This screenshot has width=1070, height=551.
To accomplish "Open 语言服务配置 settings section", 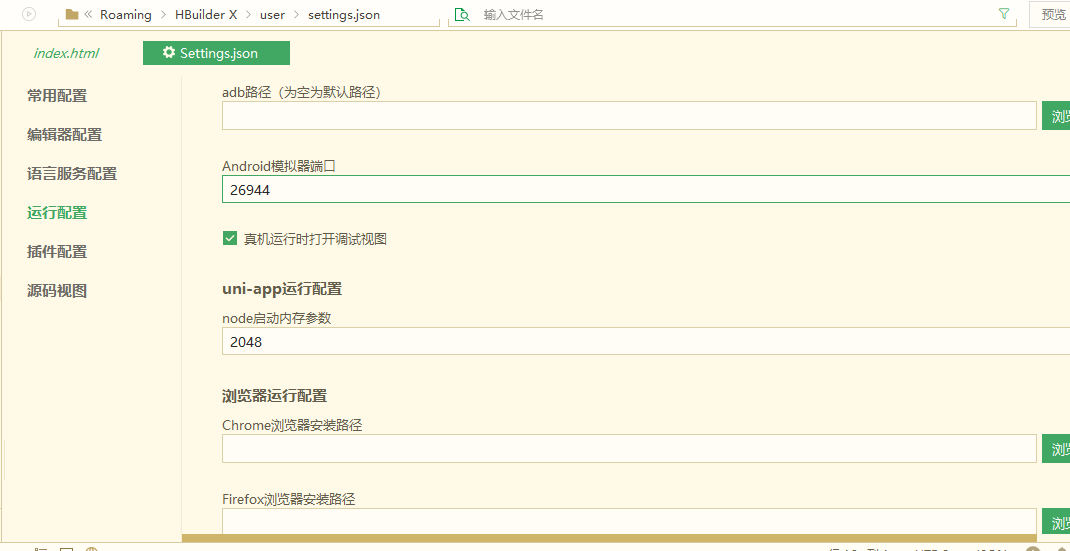I will pos(72,174).
